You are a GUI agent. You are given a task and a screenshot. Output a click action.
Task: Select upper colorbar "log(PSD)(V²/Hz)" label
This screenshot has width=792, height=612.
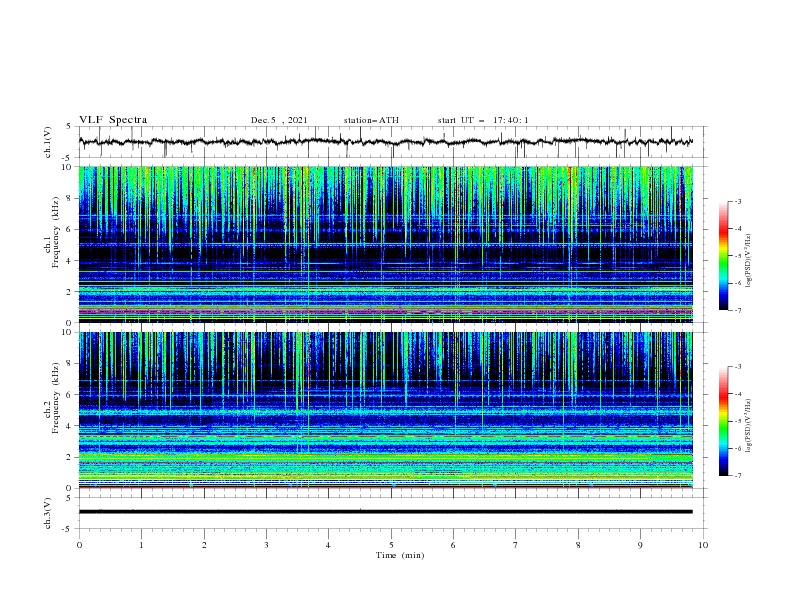748,261
